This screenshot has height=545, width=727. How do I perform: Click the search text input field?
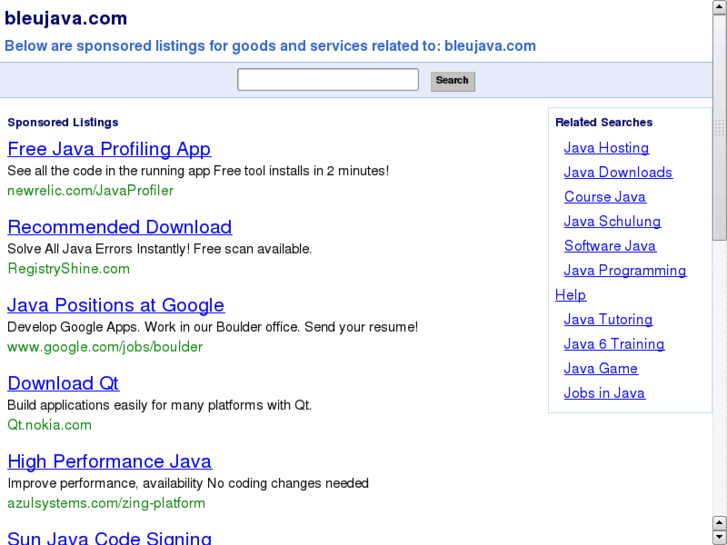[328, 80]
